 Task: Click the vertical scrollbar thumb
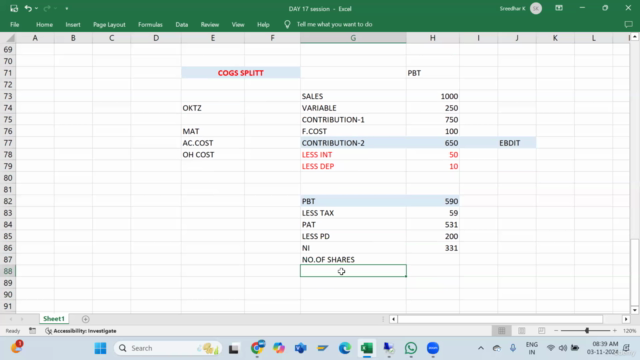click(634, 271)
